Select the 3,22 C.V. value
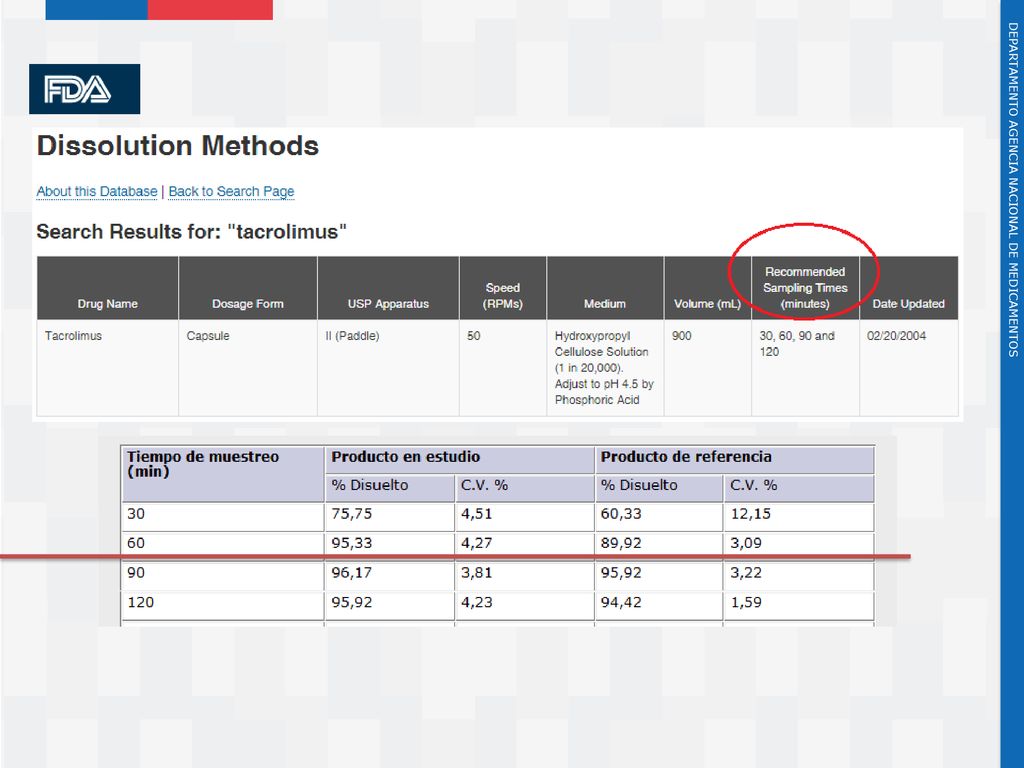The height and width of the screenshot is (768, 1024). click(799, 575)
